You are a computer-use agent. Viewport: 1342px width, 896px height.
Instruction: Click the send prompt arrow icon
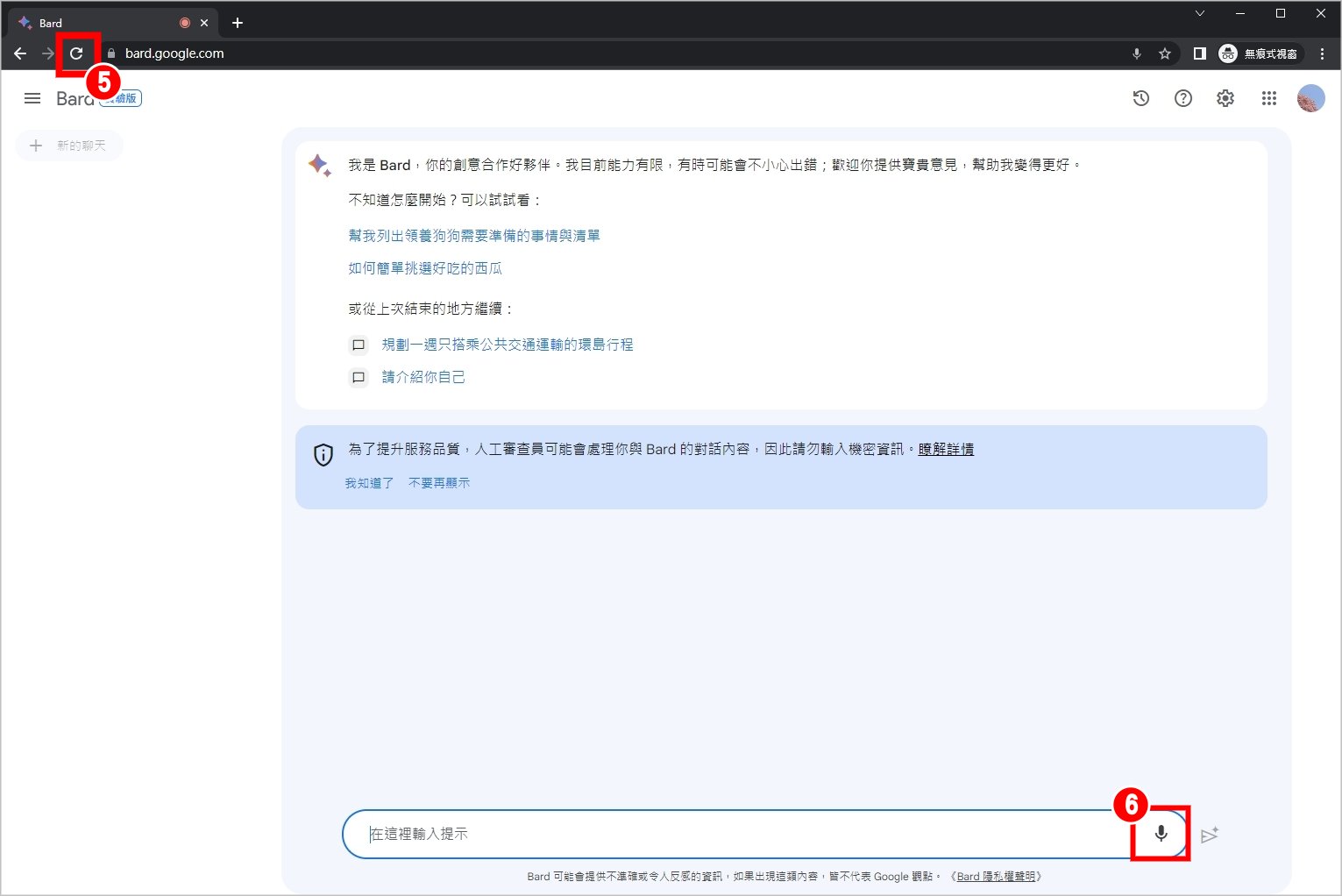pos(1210,835)
